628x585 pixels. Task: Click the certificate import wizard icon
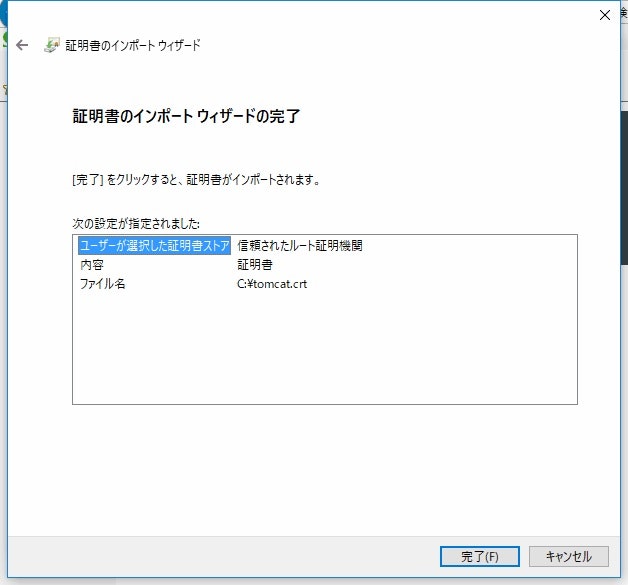[x=52, y=45]
